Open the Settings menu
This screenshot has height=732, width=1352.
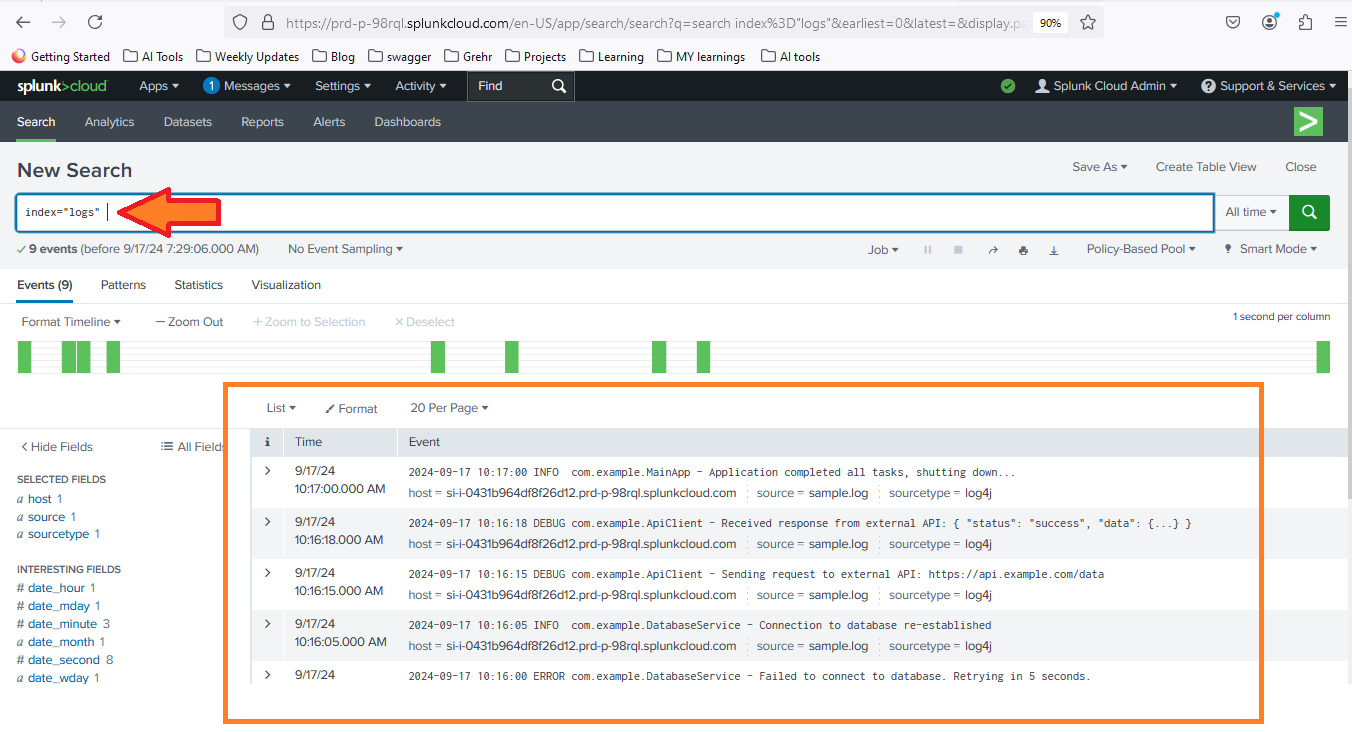pos(343,86)
